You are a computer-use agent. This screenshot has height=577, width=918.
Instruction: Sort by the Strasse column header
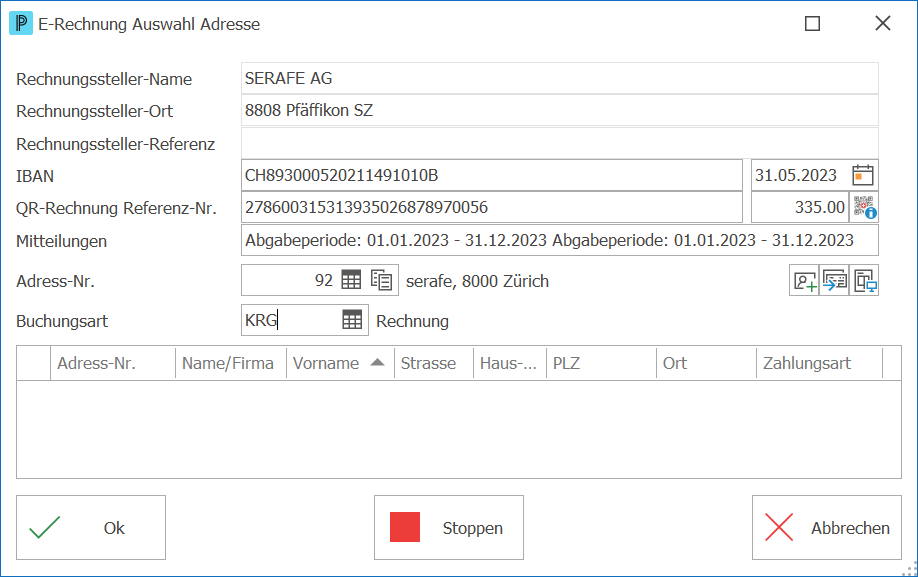tap(434, 363)
